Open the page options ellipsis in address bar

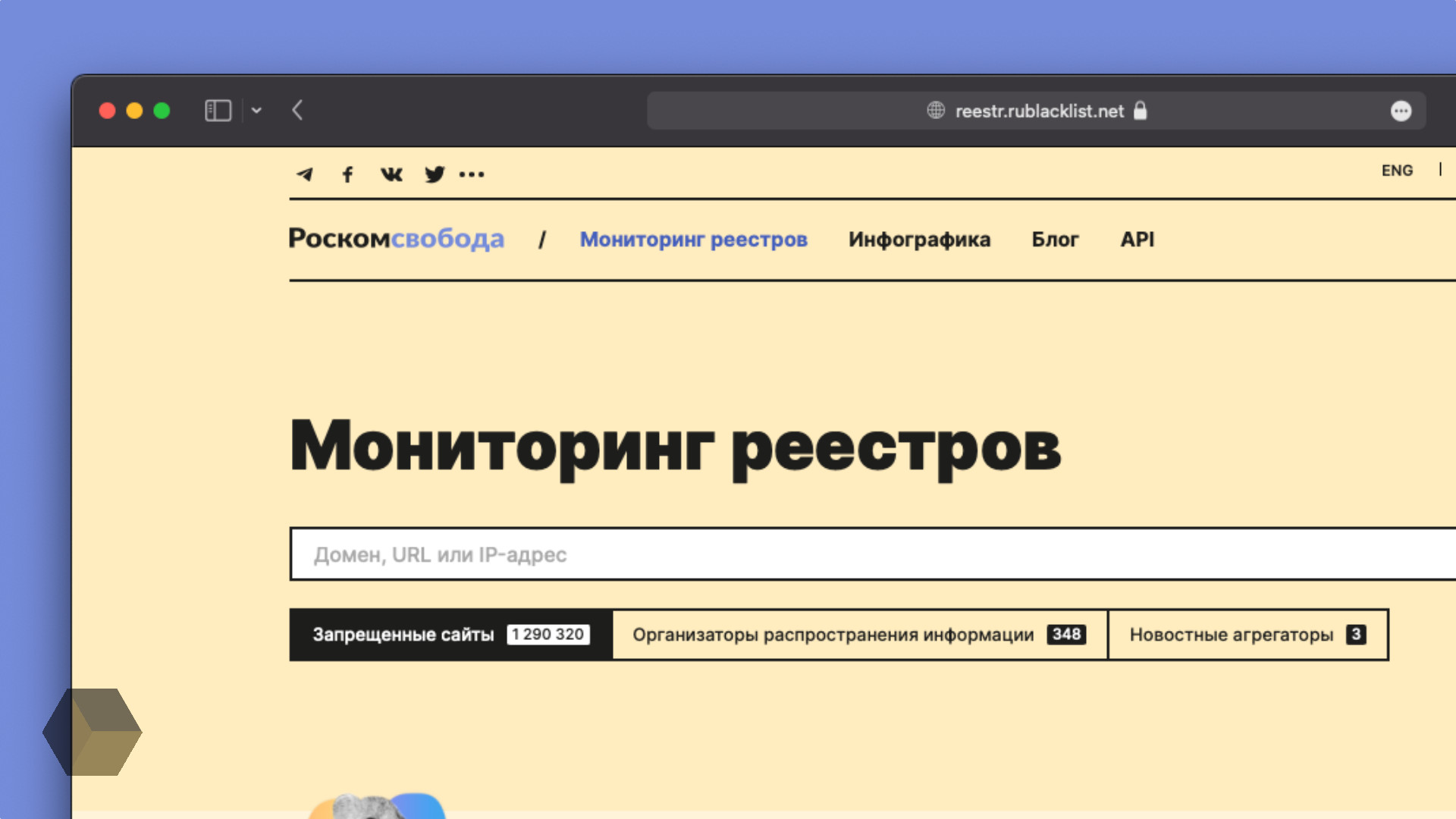point(1401,111)
